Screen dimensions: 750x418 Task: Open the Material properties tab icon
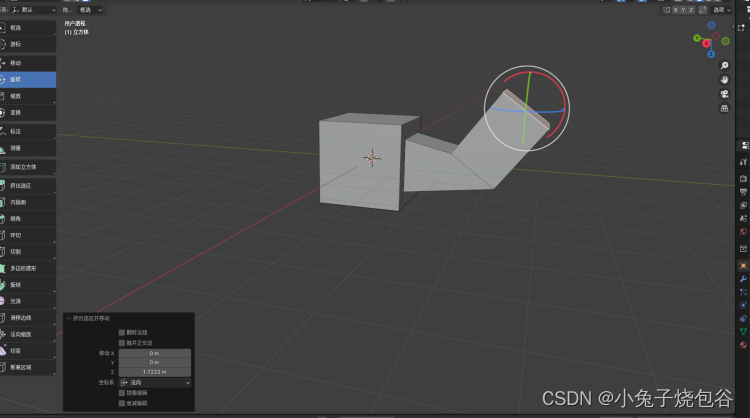743,344
